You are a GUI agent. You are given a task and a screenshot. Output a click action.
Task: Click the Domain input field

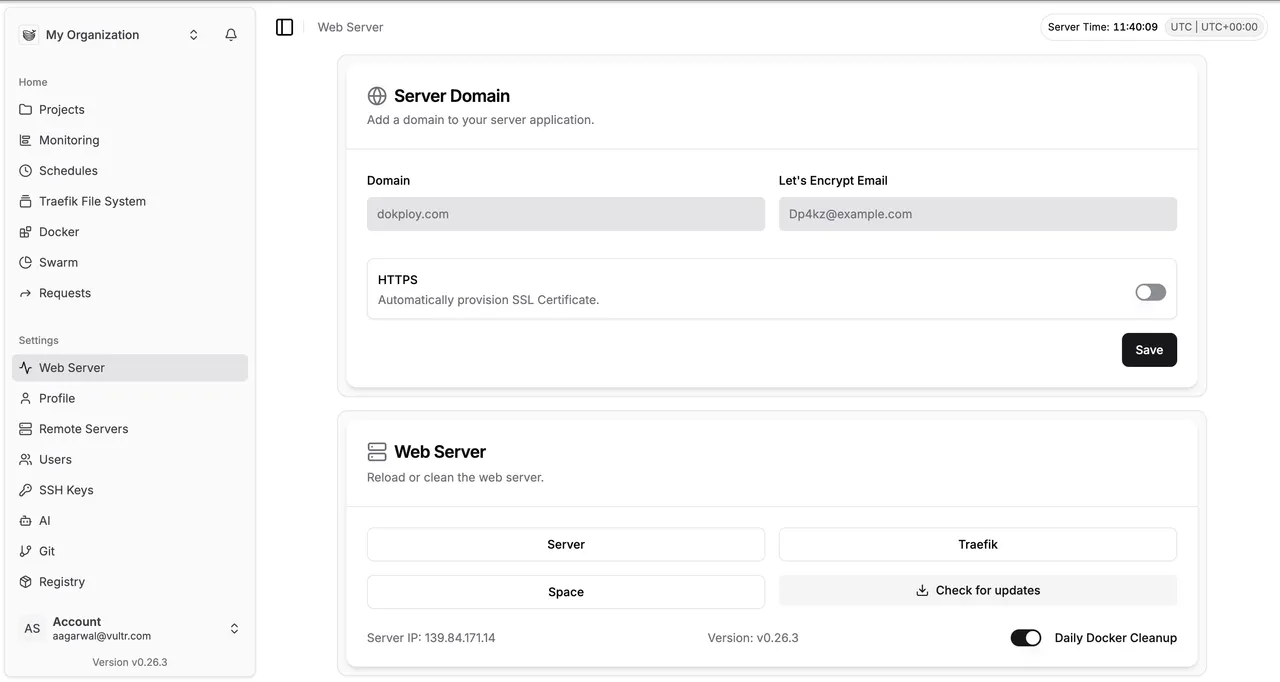click(x=566, y=214)
